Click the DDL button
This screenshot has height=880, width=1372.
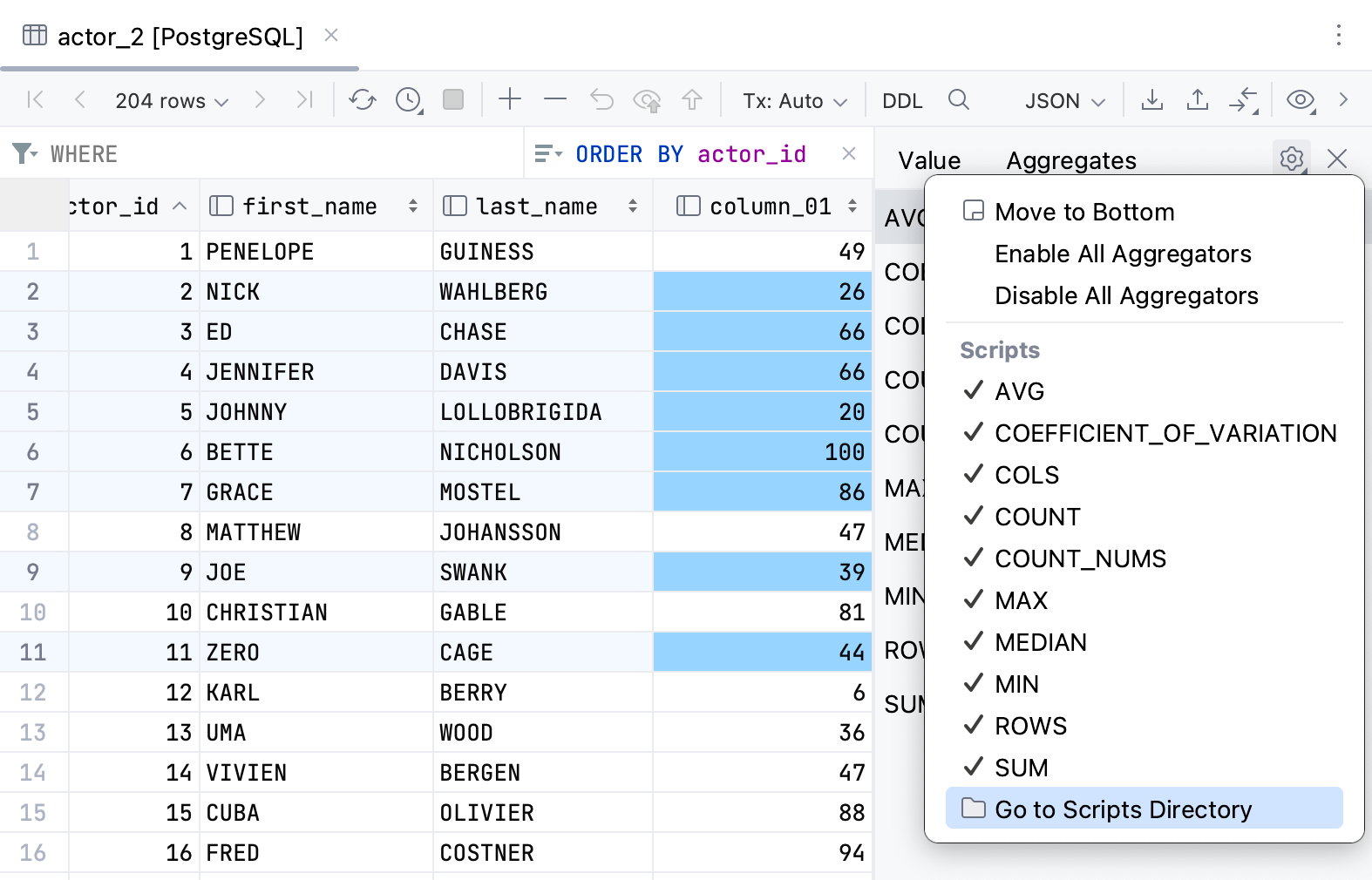tap(902, 101)
